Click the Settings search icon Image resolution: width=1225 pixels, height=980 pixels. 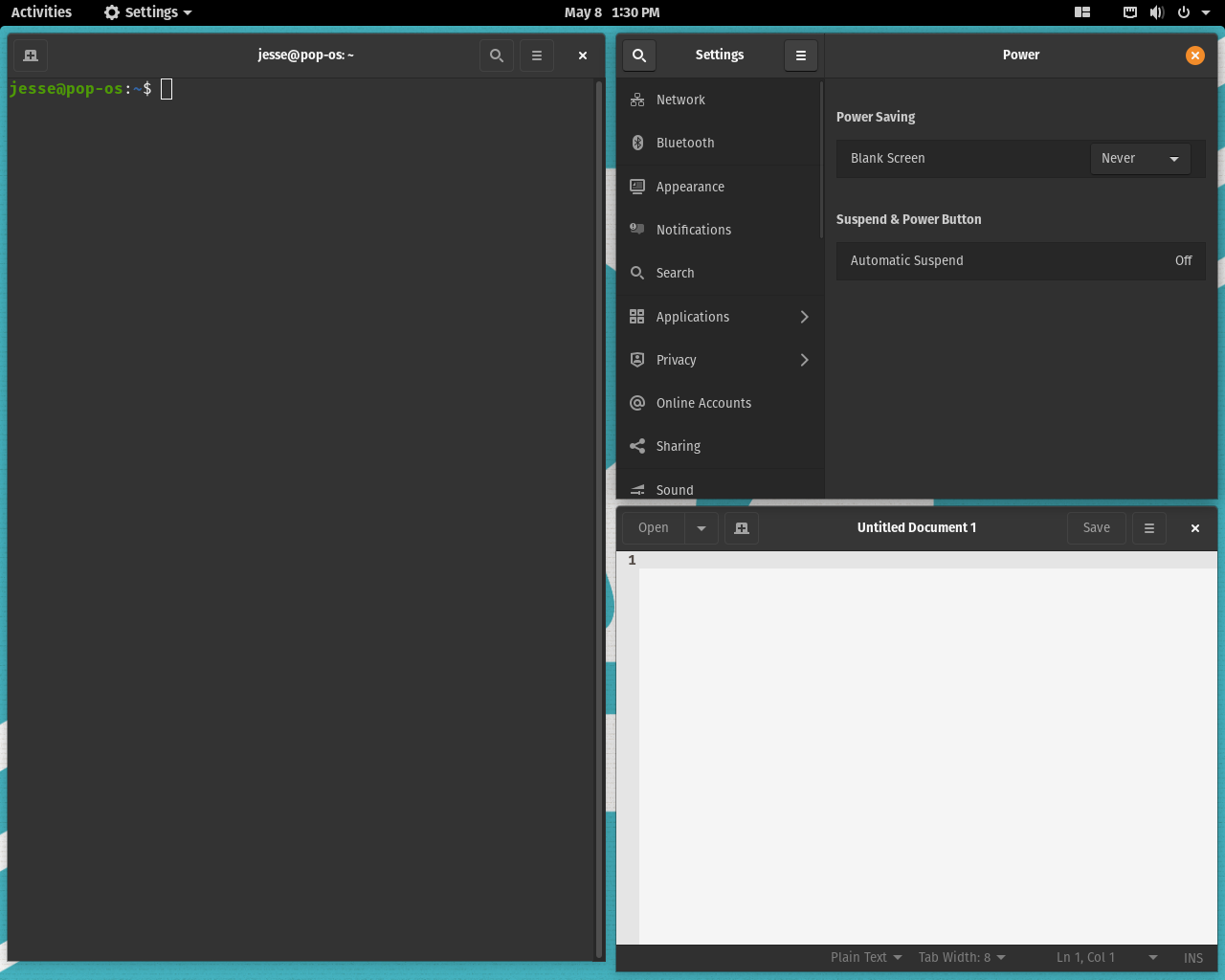(639, 56)
